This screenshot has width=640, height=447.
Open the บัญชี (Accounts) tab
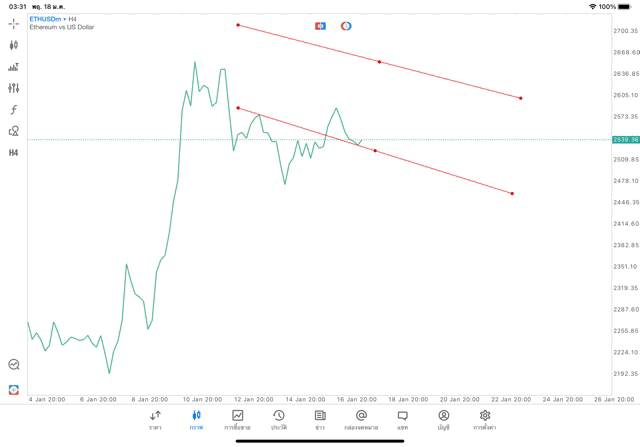443,420
